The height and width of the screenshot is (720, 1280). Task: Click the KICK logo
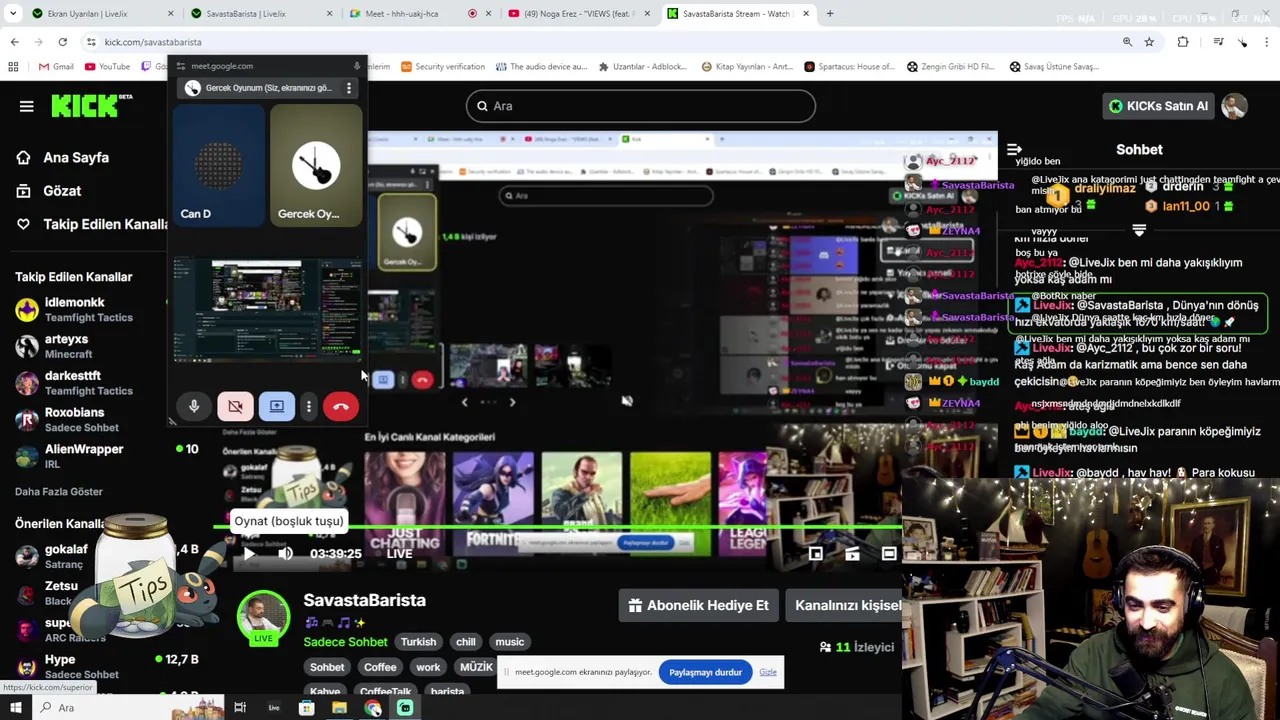[91, 106]
